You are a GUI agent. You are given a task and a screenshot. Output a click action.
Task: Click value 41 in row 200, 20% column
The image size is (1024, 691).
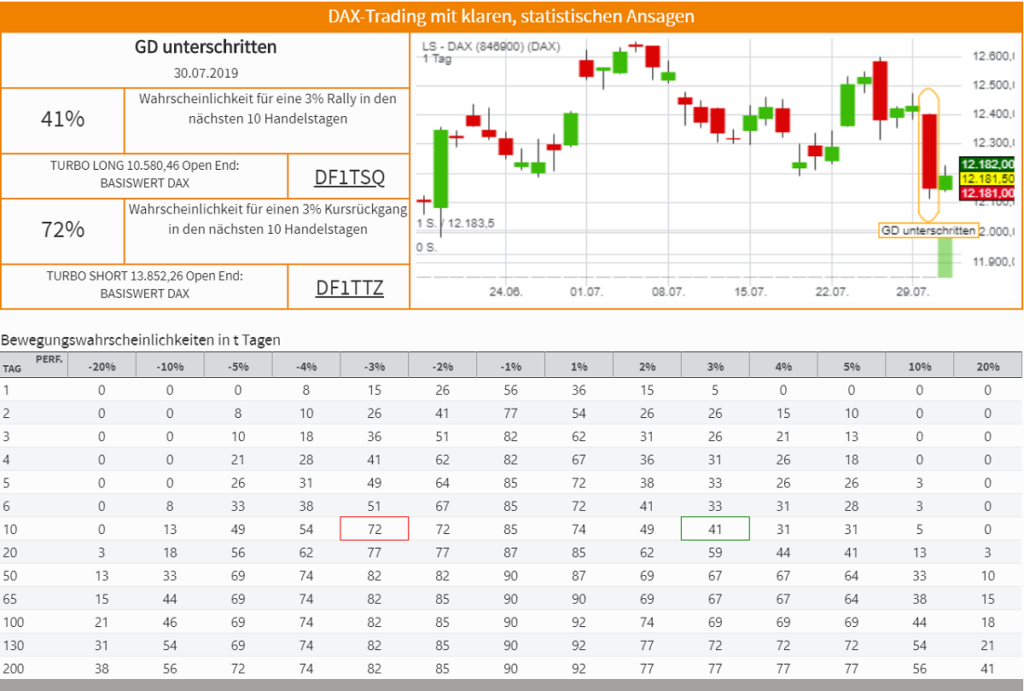[x=987, y=669]
